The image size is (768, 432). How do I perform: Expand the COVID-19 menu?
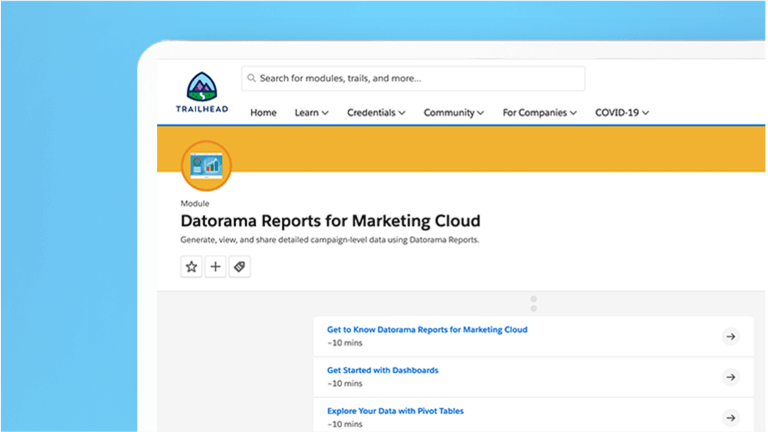point(621,113)
